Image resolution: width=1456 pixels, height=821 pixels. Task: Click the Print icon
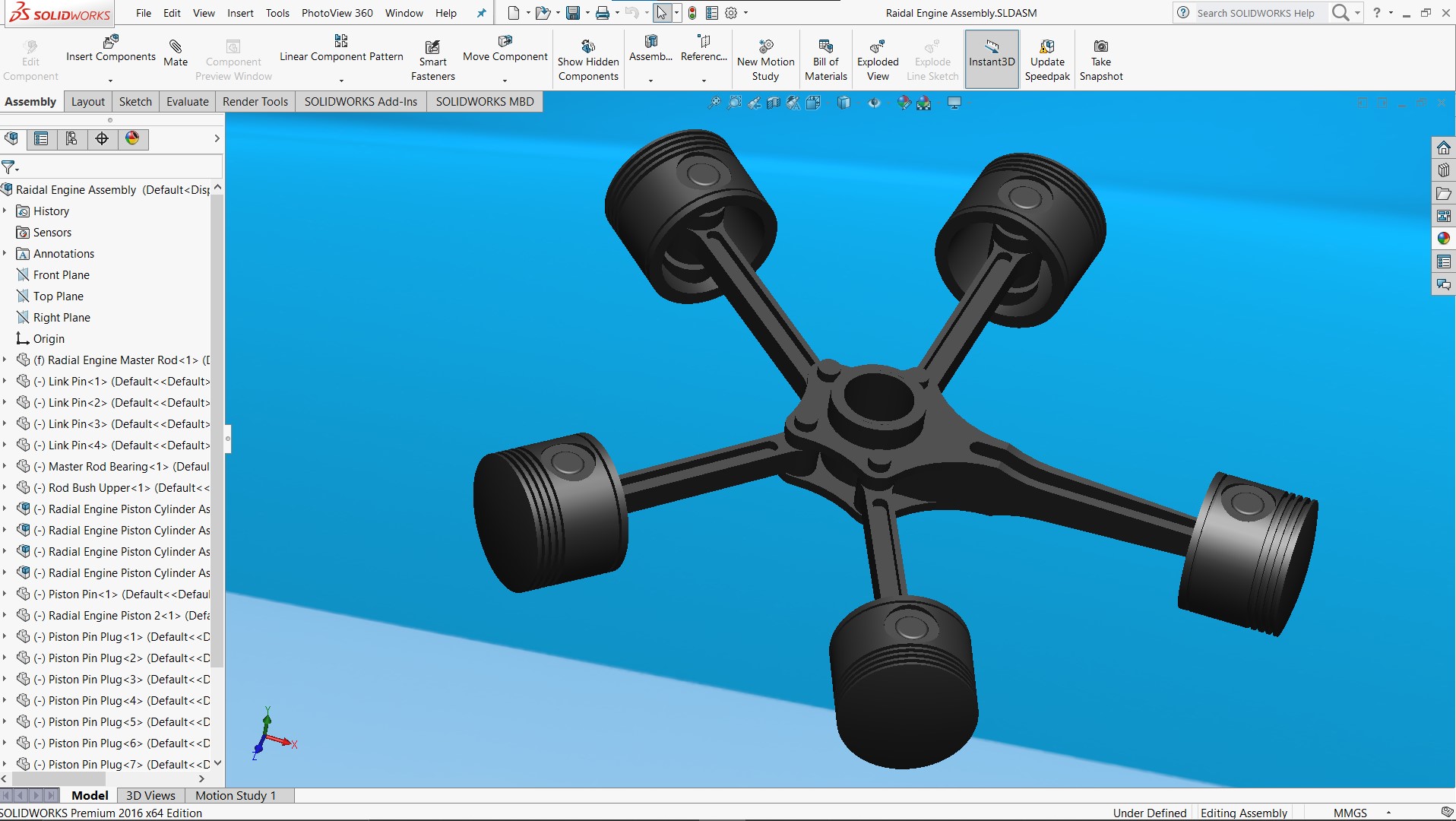coord(603,13)
